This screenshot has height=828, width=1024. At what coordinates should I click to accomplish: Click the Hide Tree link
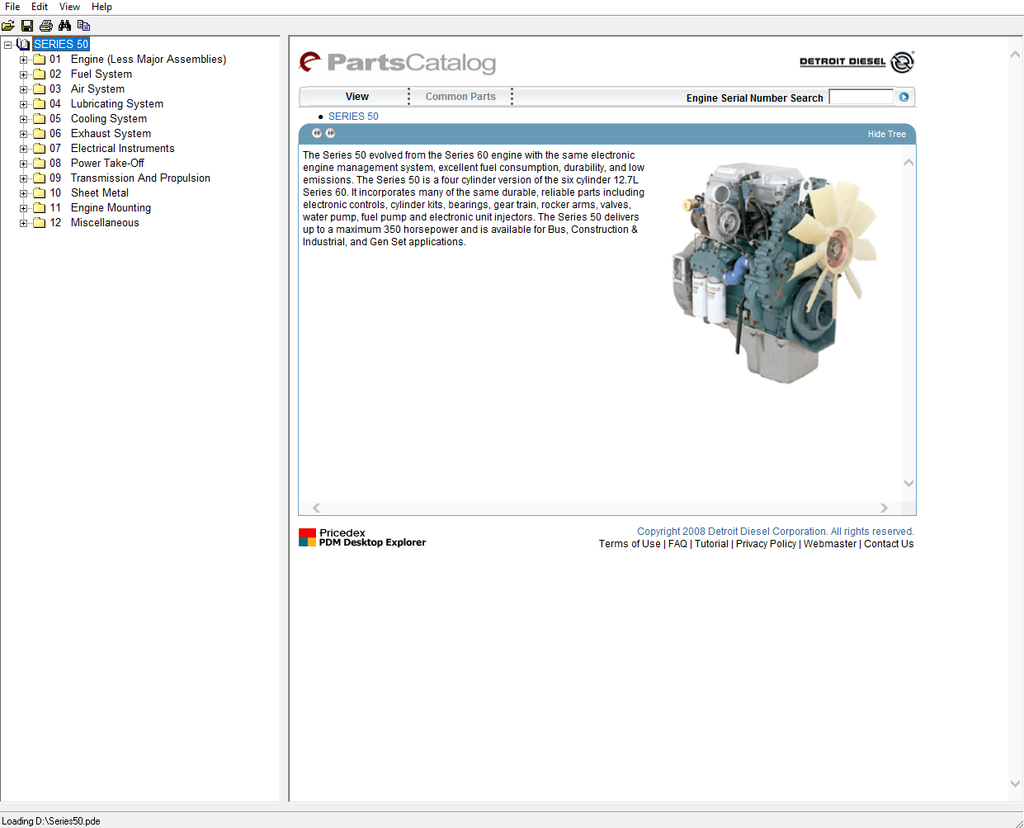coord(886,134)
